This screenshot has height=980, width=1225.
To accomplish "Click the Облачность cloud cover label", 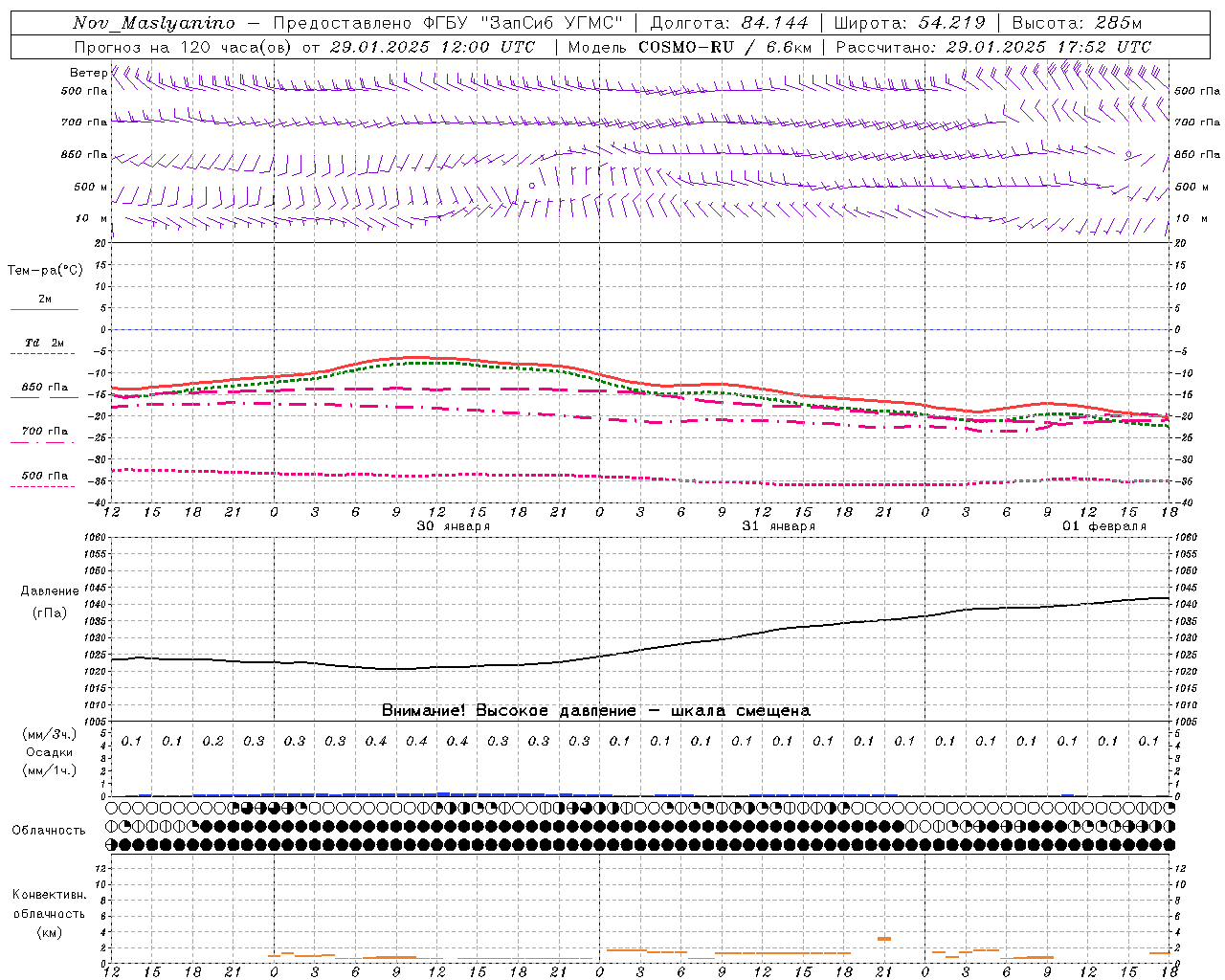I will coord(49,831).
